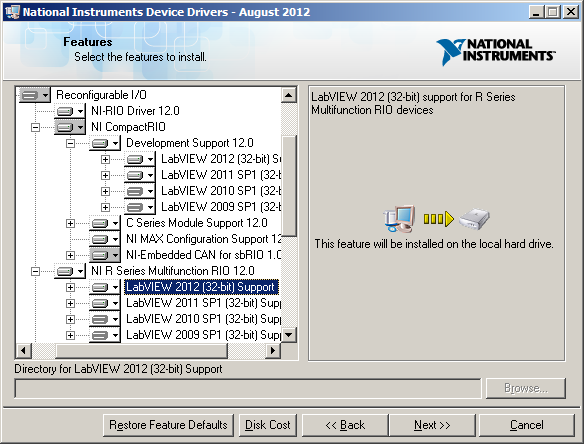Open install-state icon for R Series LabVIEW 2010 SP1 Support
The width and height of the screenshot is (584, 444).
105,319
